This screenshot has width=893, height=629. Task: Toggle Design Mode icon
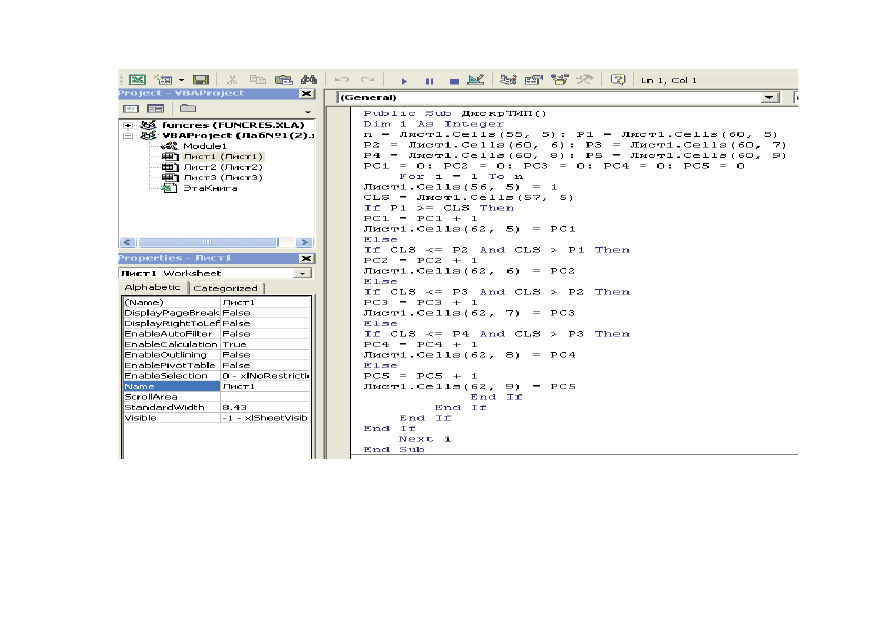pos(476,80)
